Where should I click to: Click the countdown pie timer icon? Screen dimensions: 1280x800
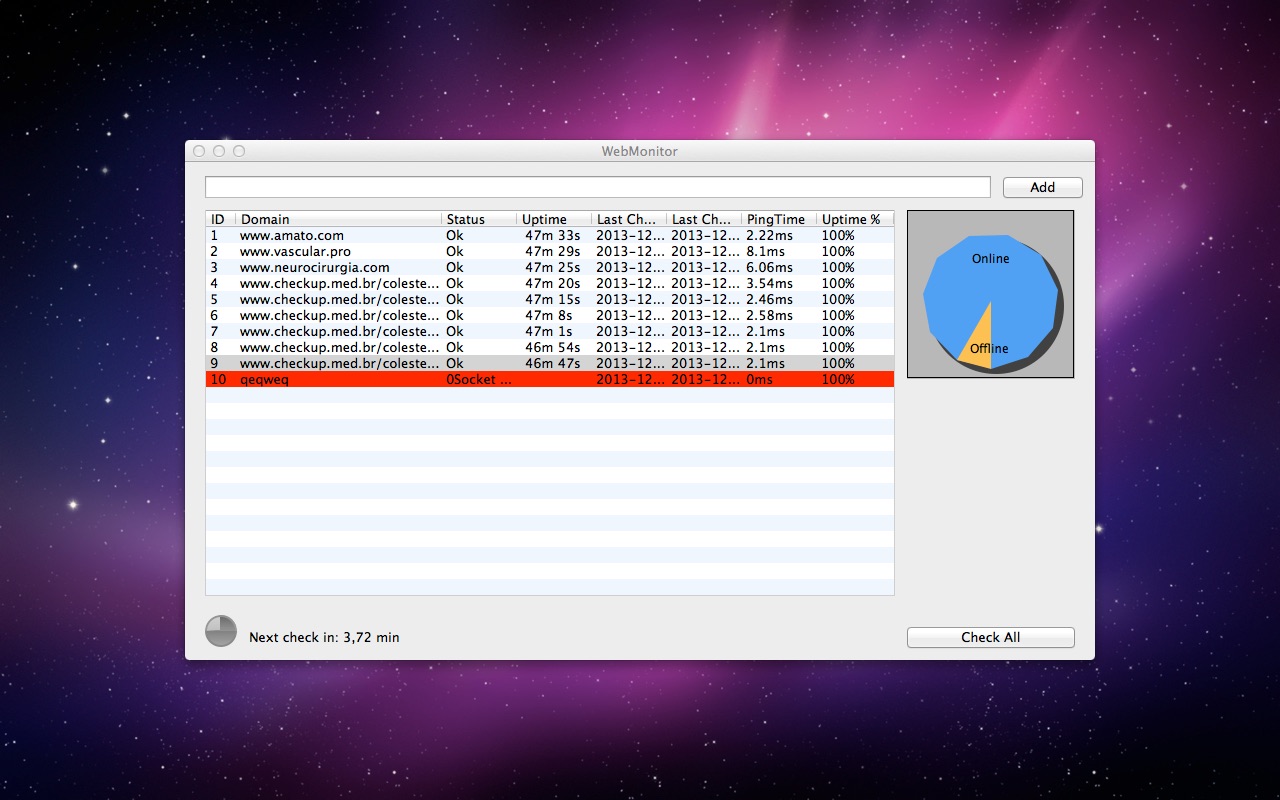click(x=221, y=631)
